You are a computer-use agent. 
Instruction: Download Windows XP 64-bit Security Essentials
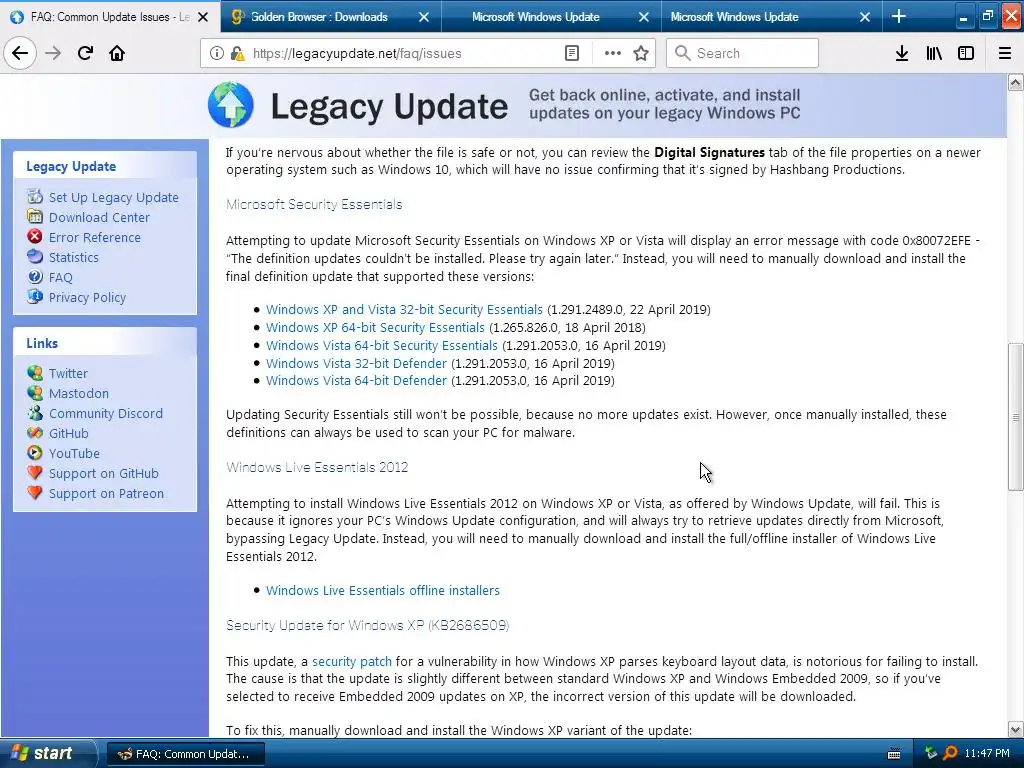point(375,327)
